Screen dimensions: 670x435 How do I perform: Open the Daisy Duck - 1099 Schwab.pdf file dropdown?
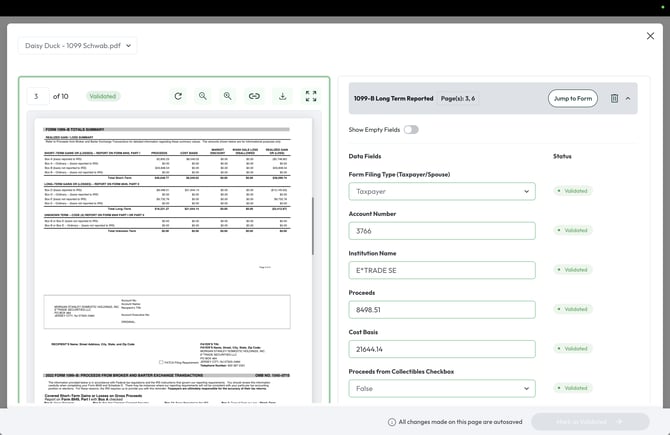point(77,45)
